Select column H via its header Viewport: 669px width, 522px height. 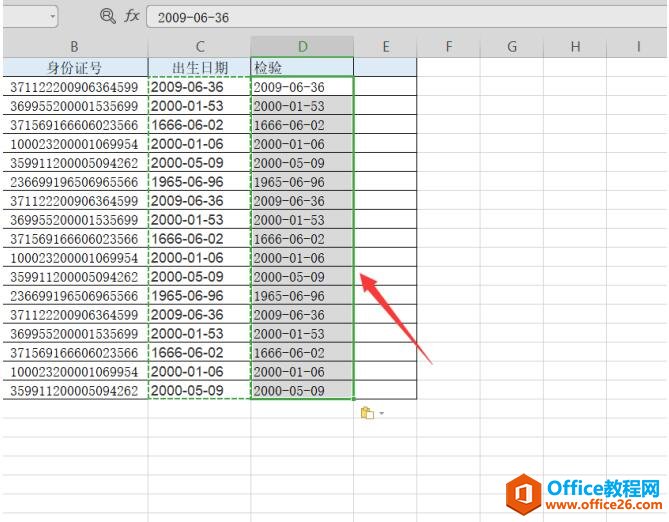coord(575,46)
